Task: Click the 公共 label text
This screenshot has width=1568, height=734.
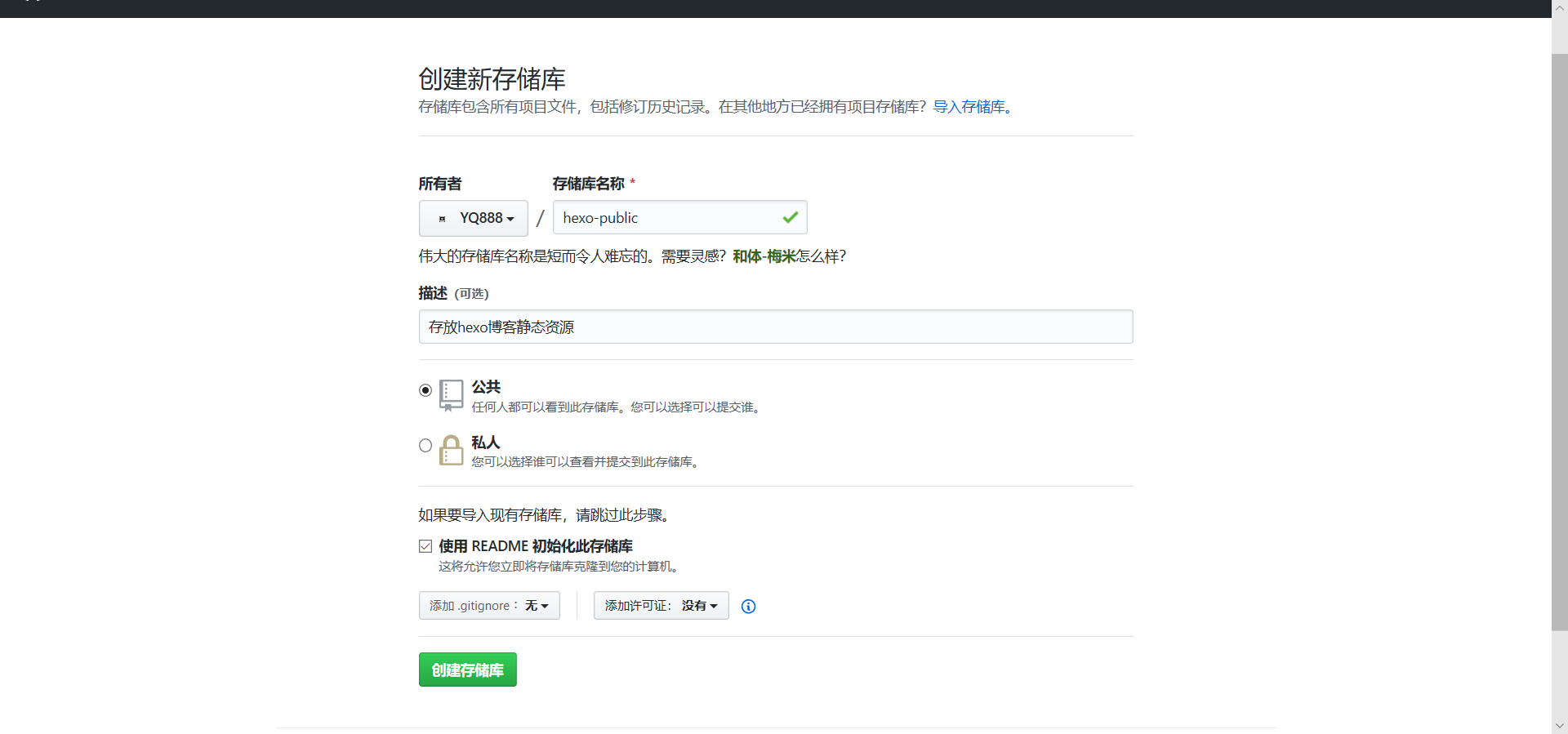Action: [486, 387]
